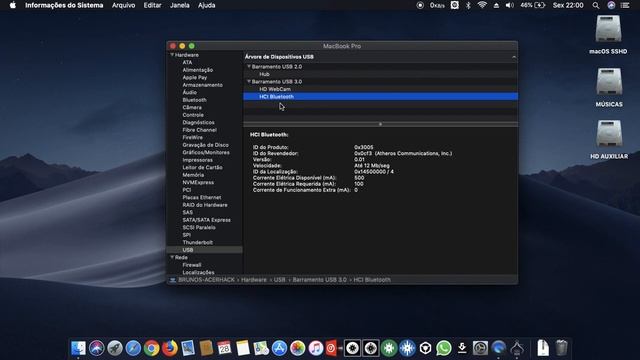Open the macOS SSHD drive on desktop

click(608, 29)
